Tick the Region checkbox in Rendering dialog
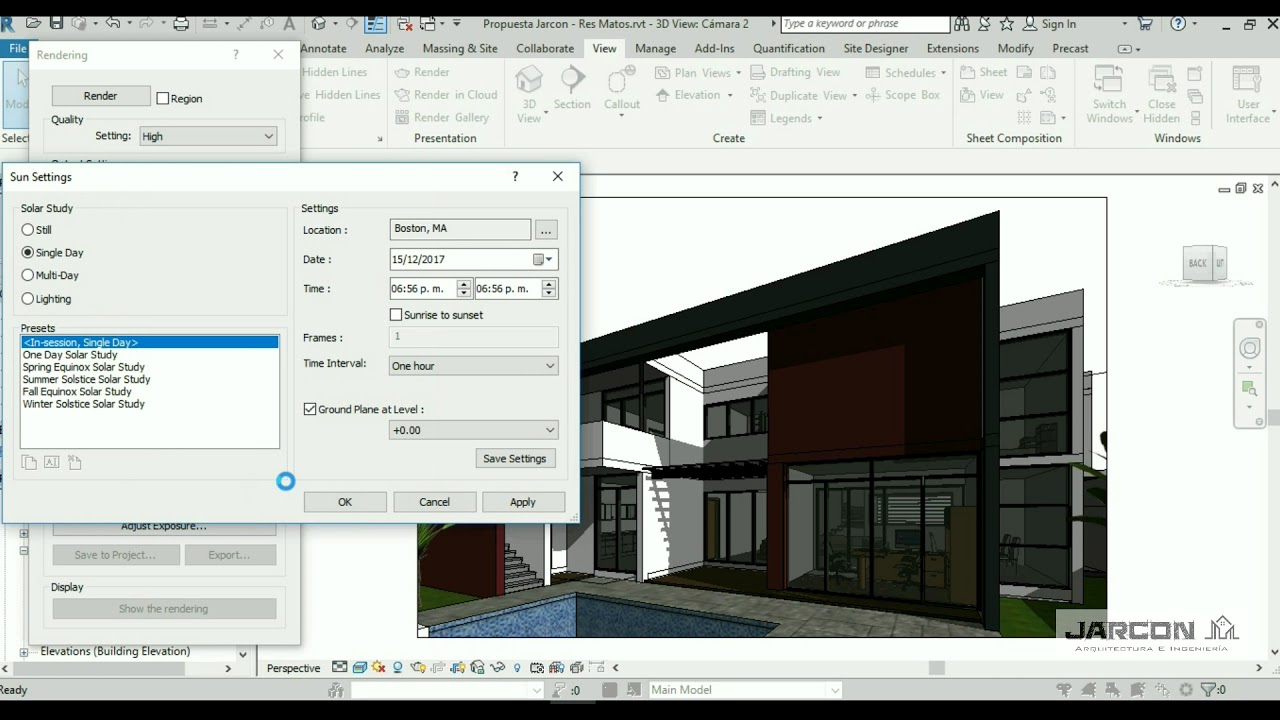The height and width of the screenshot is (720, 1280). click(163, 99)
